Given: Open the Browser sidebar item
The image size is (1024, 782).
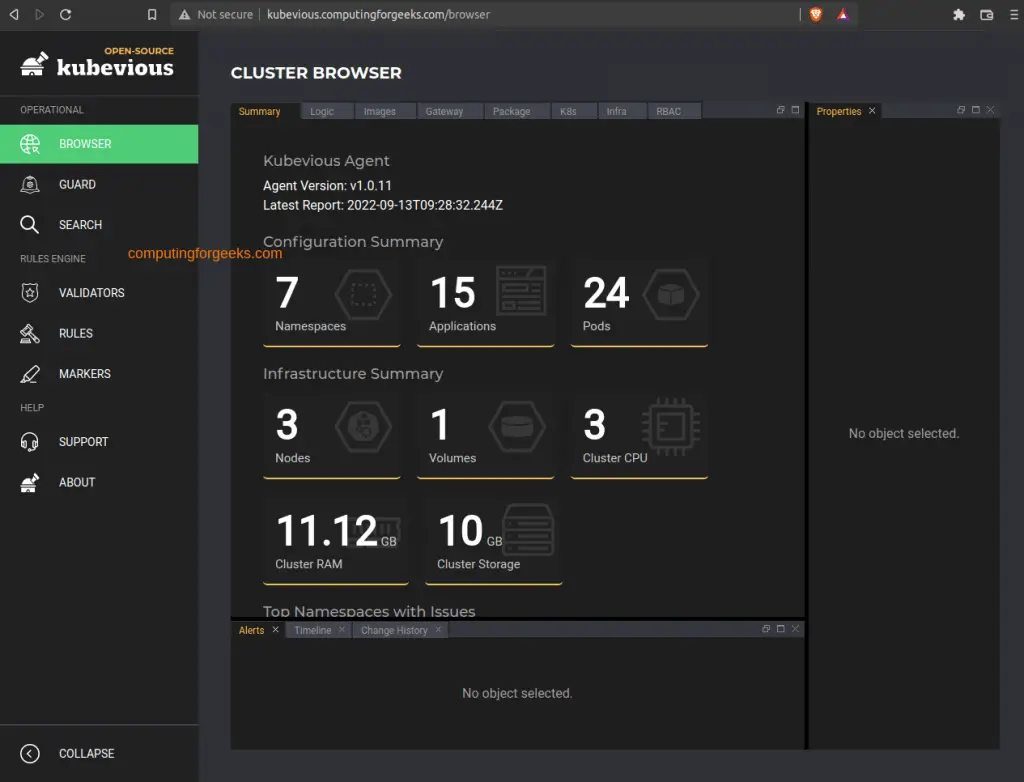Looking at the screenshot, I should click(x=99, y=144).
